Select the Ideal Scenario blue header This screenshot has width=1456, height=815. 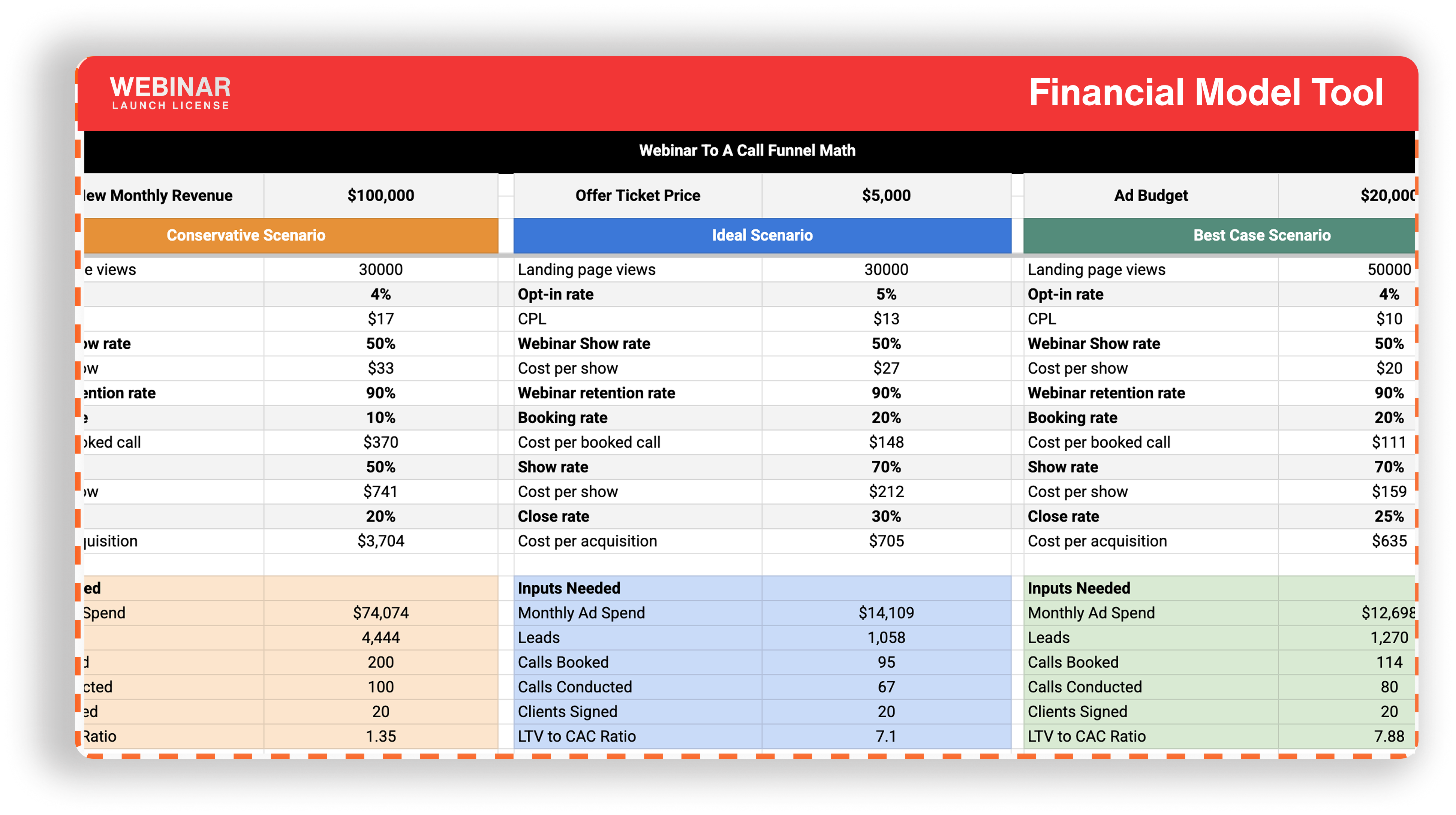point(762,235)
